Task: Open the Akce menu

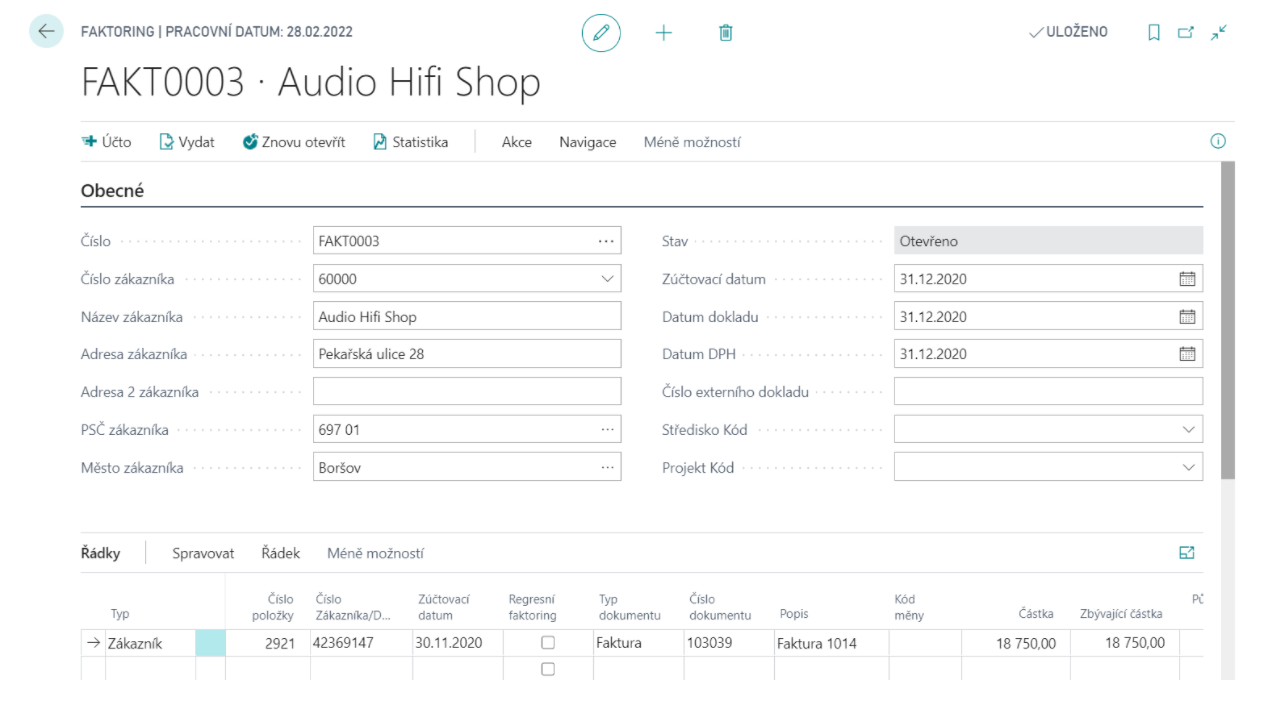Action: [516, 142]
